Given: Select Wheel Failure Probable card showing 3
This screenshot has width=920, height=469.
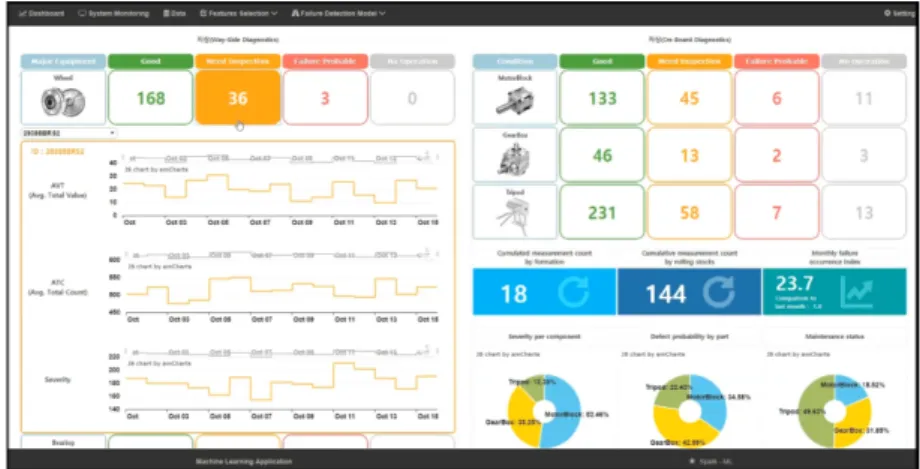Looking at the screenshot, I should (x=325, y=97).
